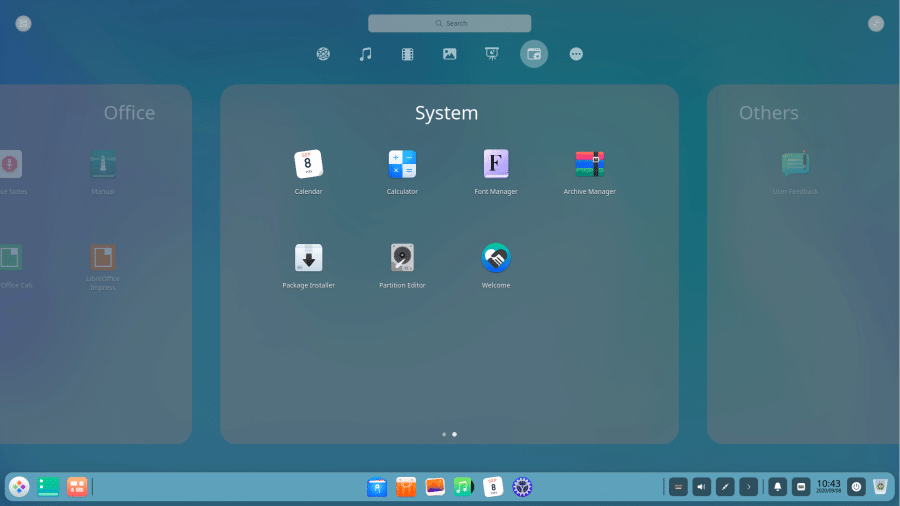
Task: Open User Feedback in Others
Action: [x=795, y=164]
